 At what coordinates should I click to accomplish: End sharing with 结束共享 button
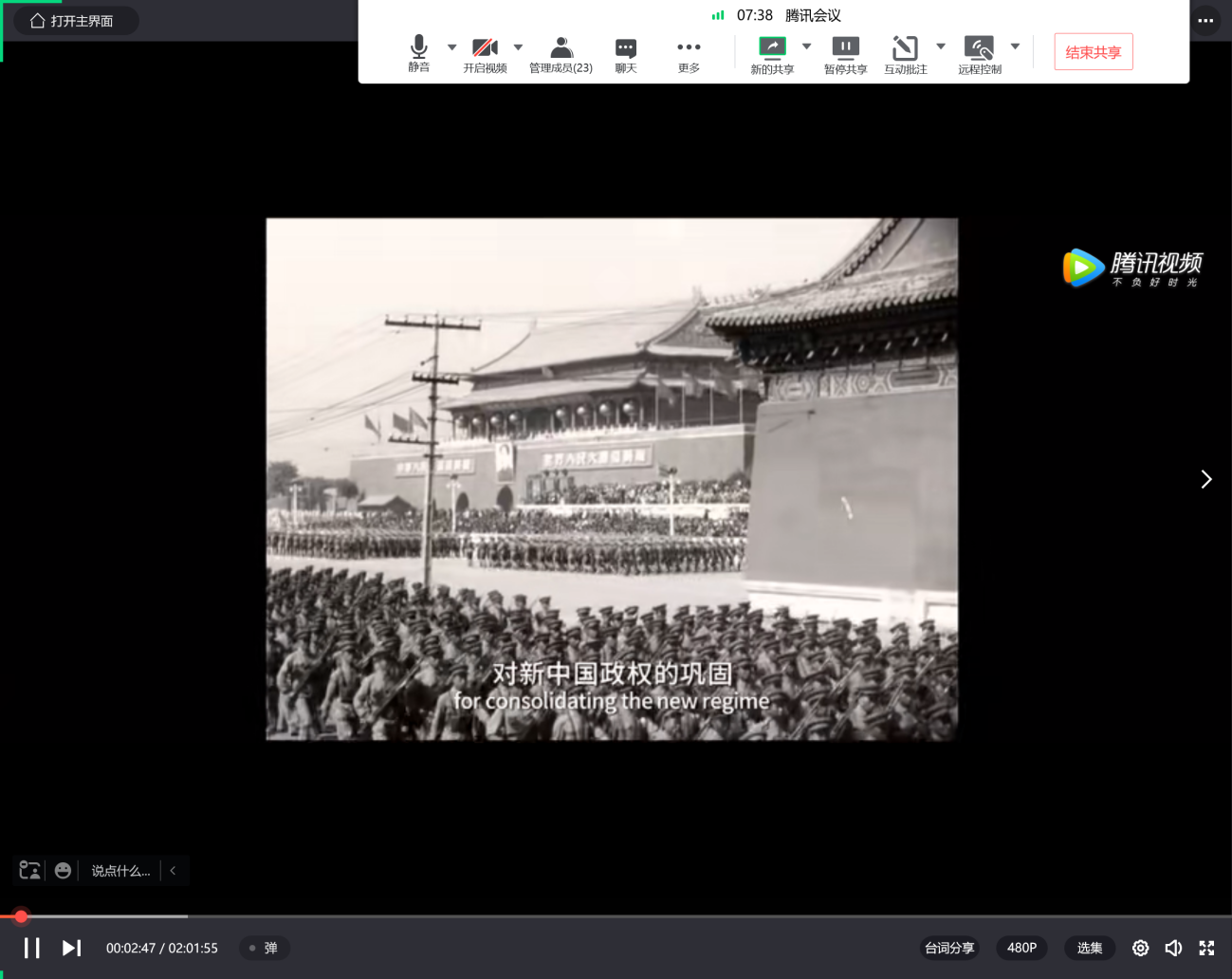coord(1093,52)
